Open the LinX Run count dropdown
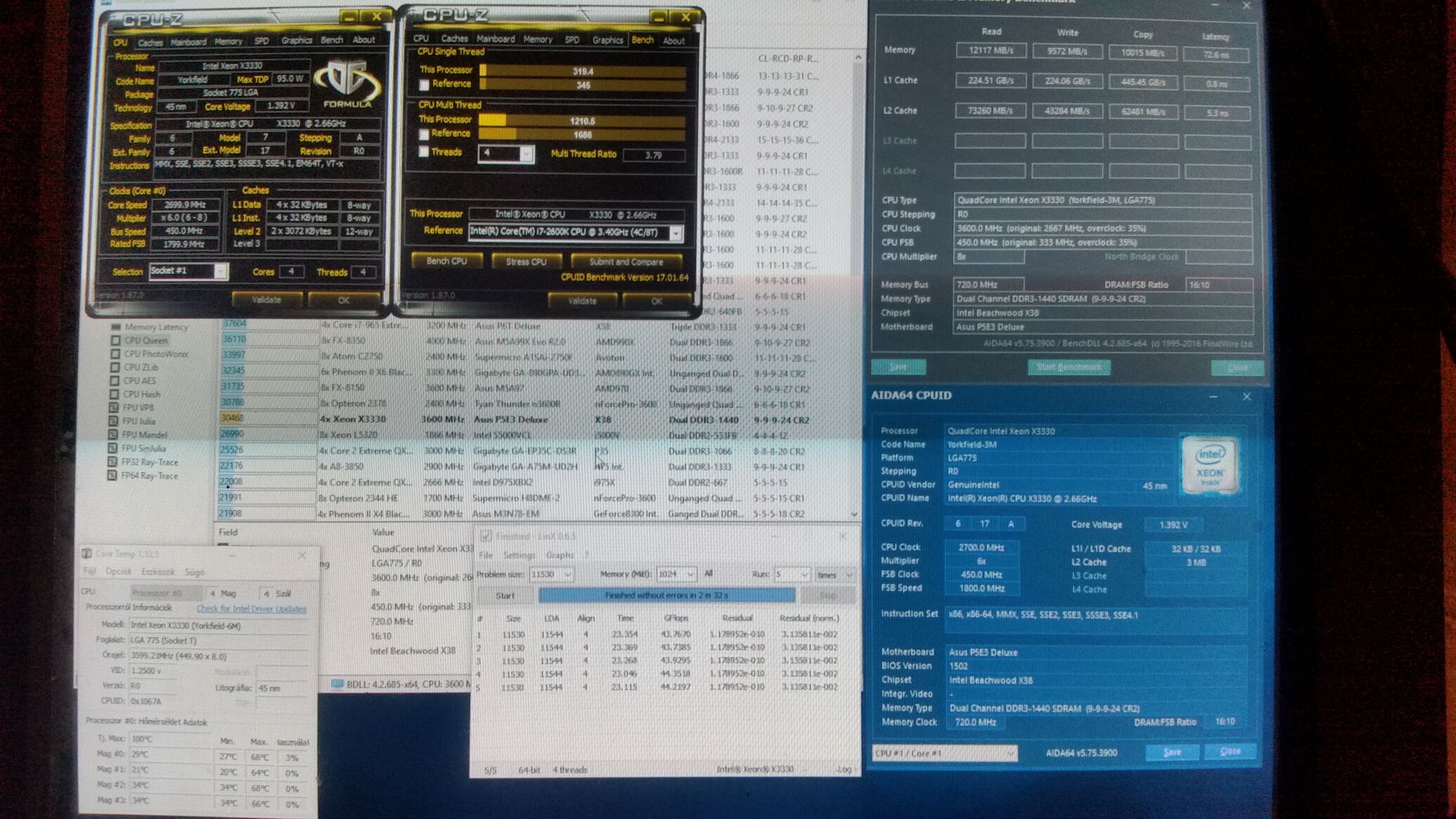The image size is (1456, 819). pyautogui.click(x=804, y=574)
